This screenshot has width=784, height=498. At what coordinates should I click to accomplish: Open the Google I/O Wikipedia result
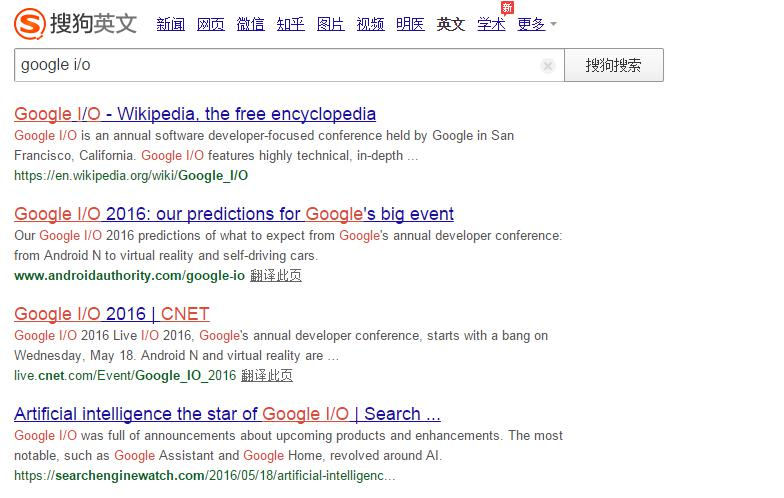pyautogui.click(x=195, y=114)
